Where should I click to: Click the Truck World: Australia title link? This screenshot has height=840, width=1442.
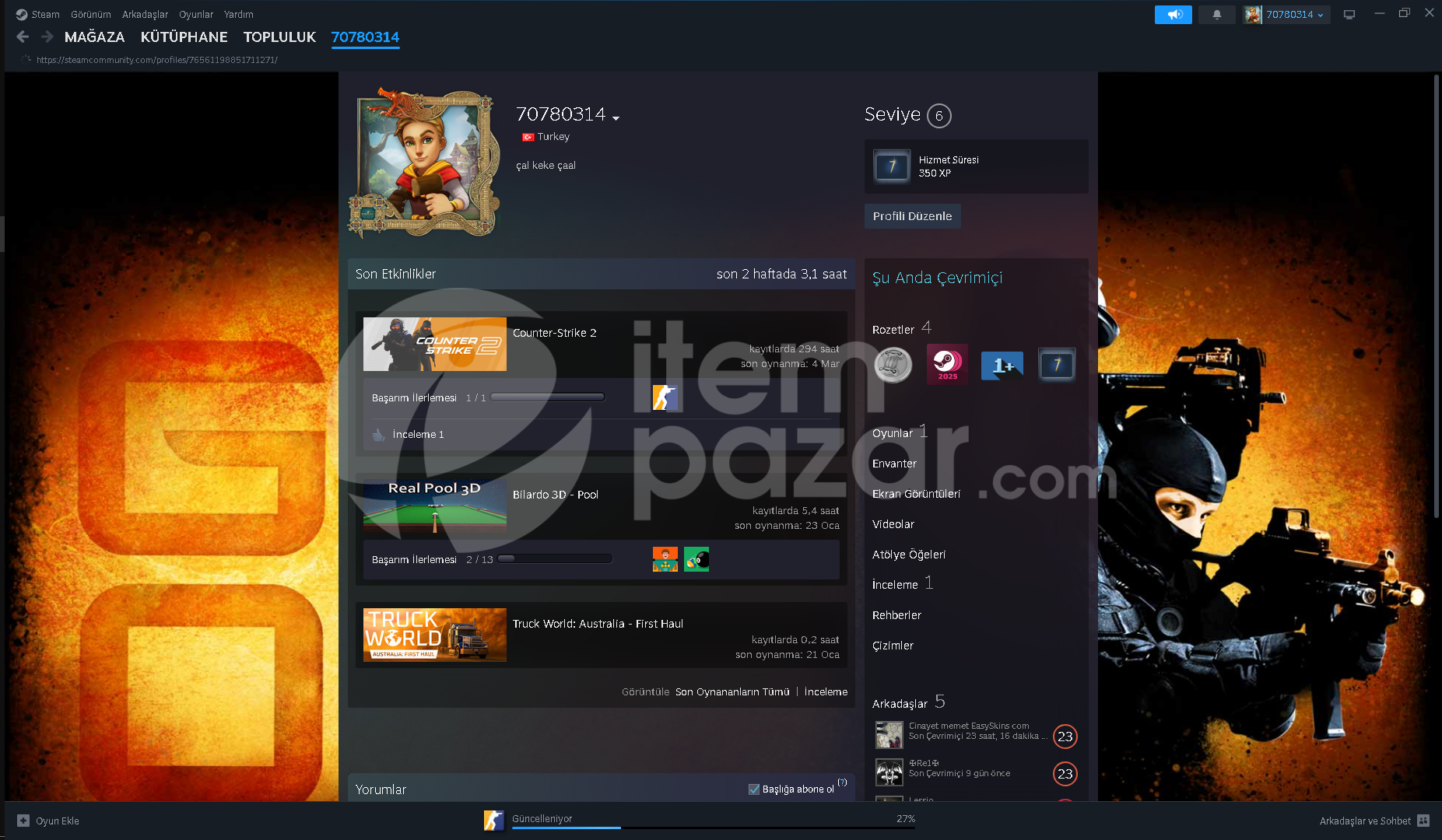click(598, 624)
